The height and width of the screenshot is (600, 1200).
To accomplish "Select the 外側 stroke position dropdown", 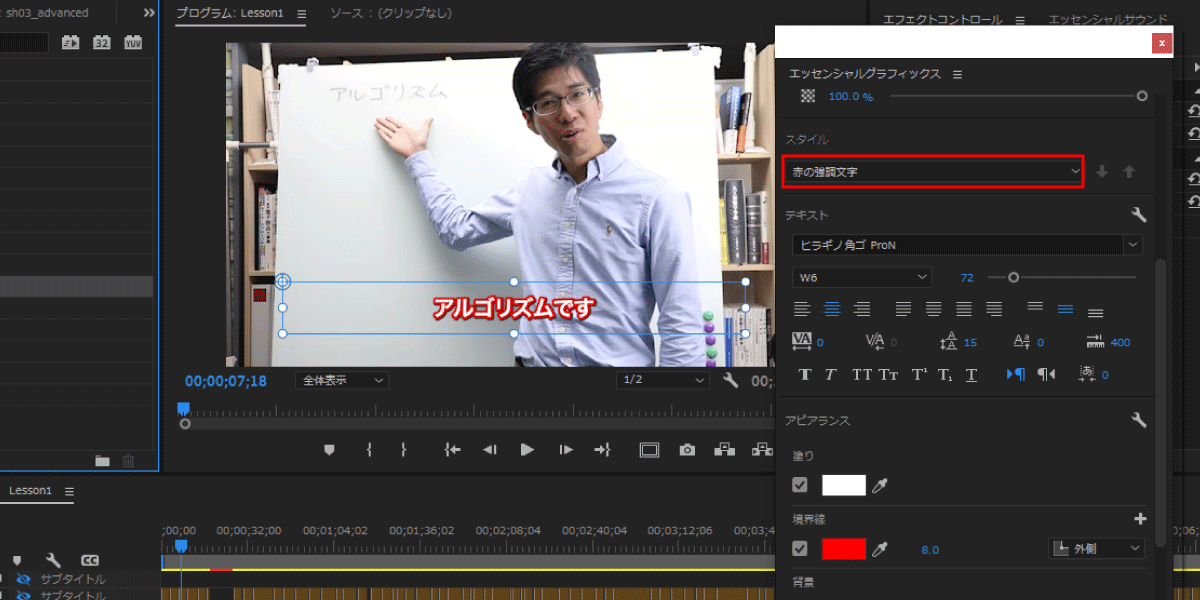I will click(x=1096, y=548).
